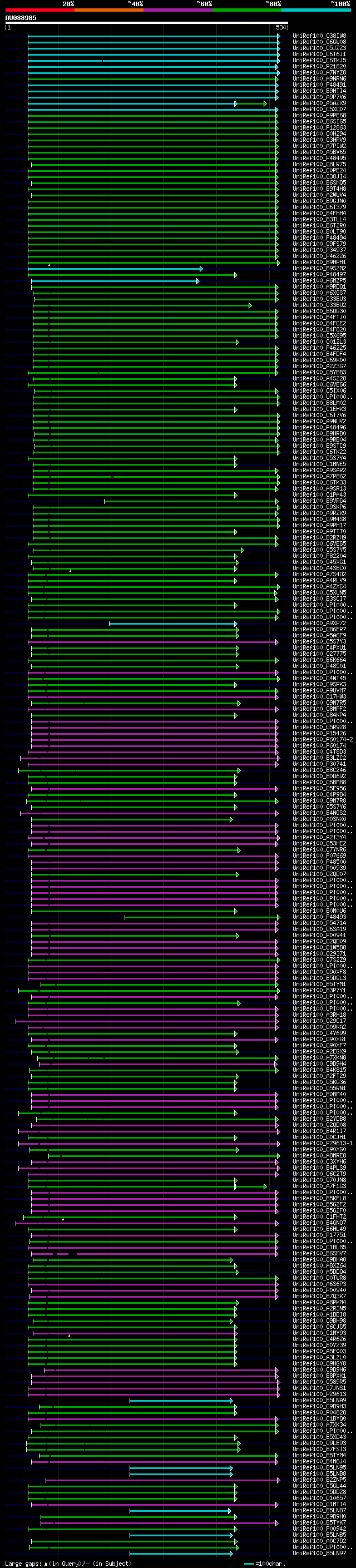Click the purple alignment bar of UniRef100_P15426
This screenshot has width=356, height=1568.
click(155, 734)
